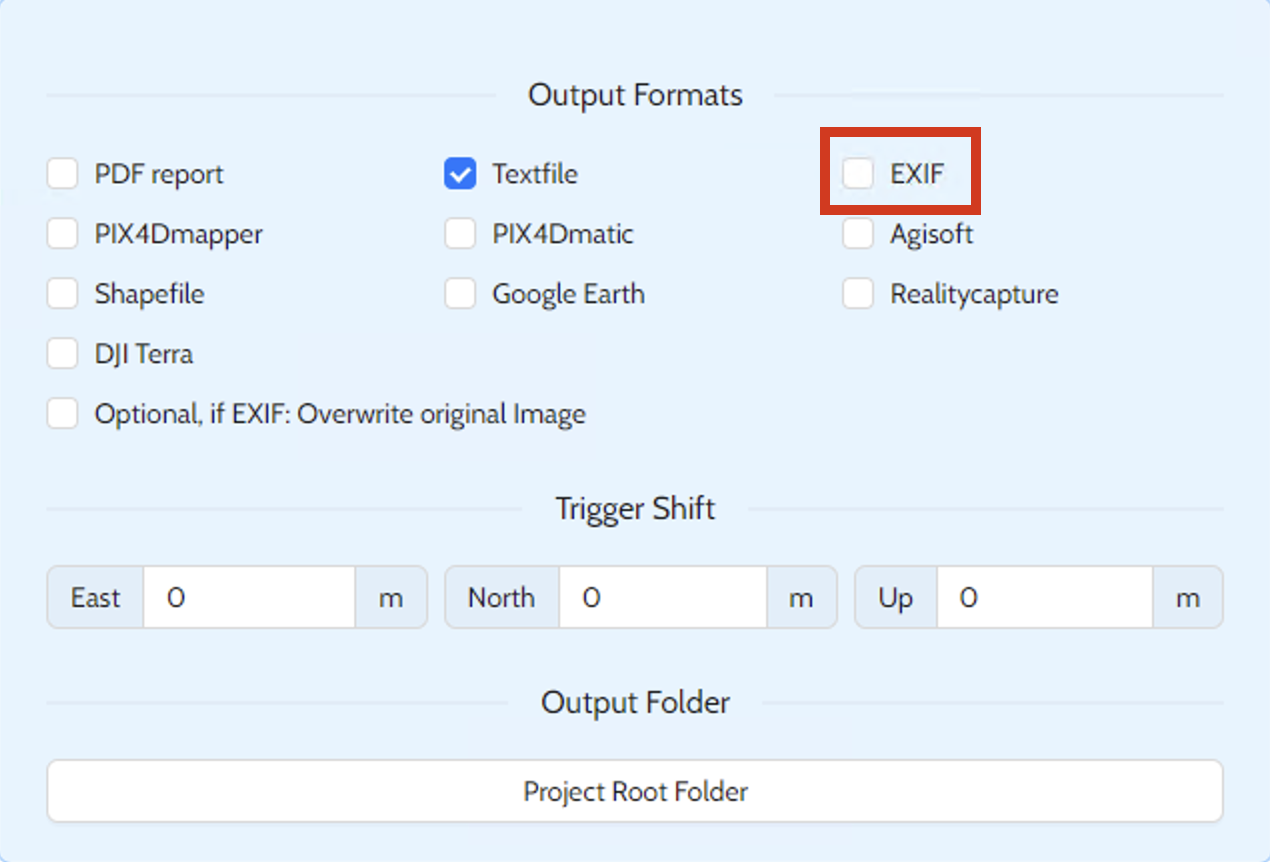Enable Google Earth output format
1270x862 pixels.
click(x=460, y=294)
